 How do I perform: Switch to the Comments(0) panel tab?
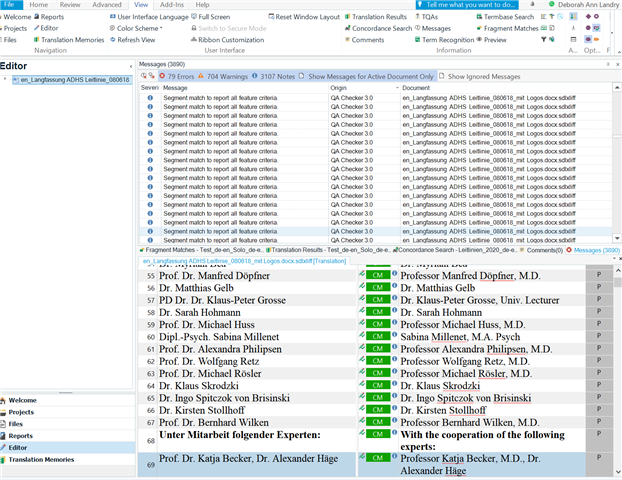point(541,250)
